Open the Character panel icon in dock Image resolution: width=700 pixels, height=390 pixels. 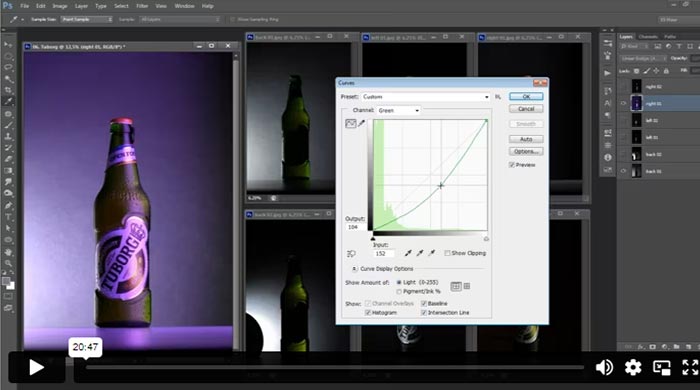point(608,103)
